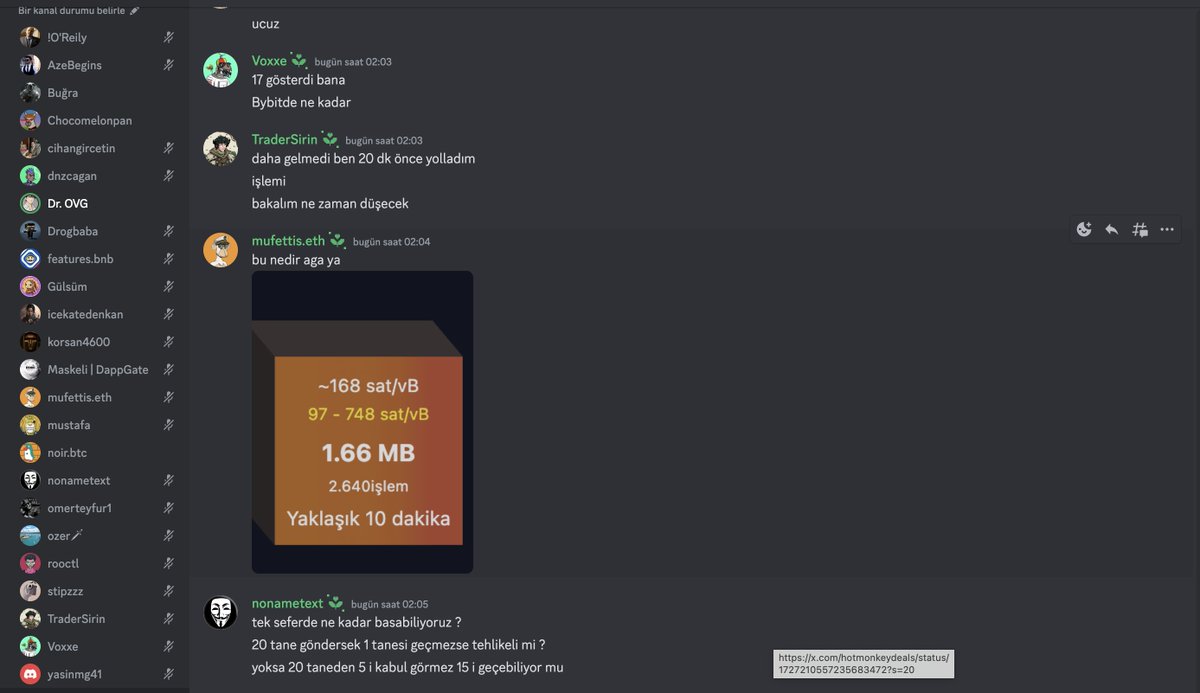Click the leaf role badge next to Voxxe

click(x=298, y=61)
